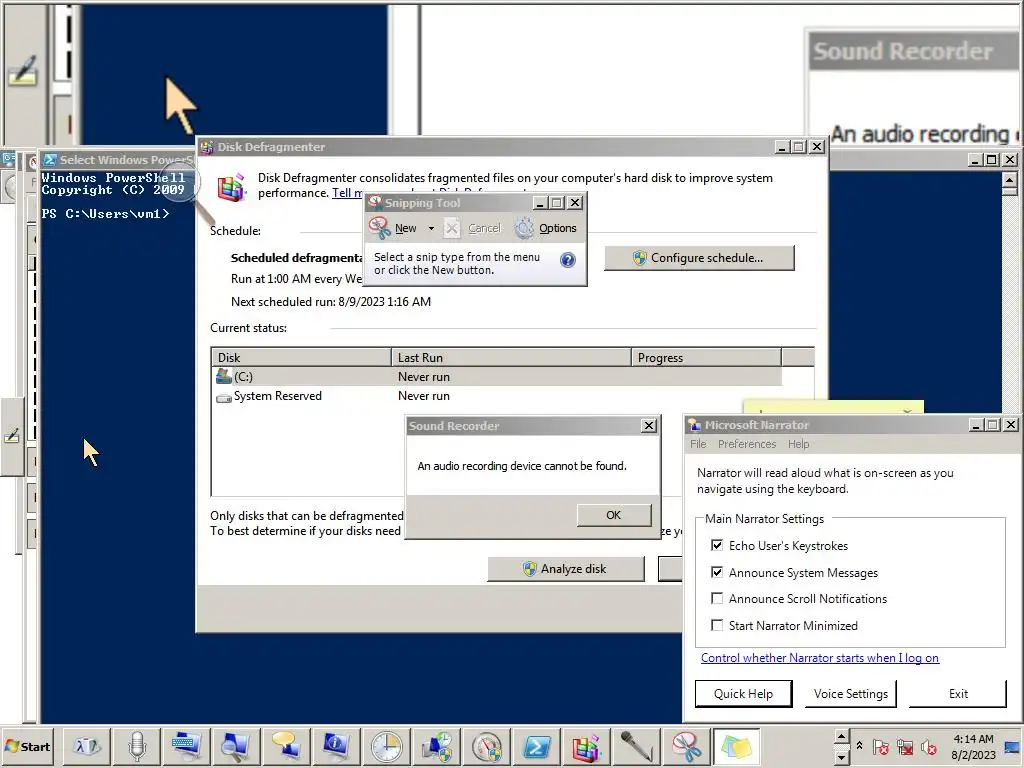Image resolution: width=1024 pixels, height=768 pixels.
Task: Click the Analyze disk button
Action: pos(566,569)
